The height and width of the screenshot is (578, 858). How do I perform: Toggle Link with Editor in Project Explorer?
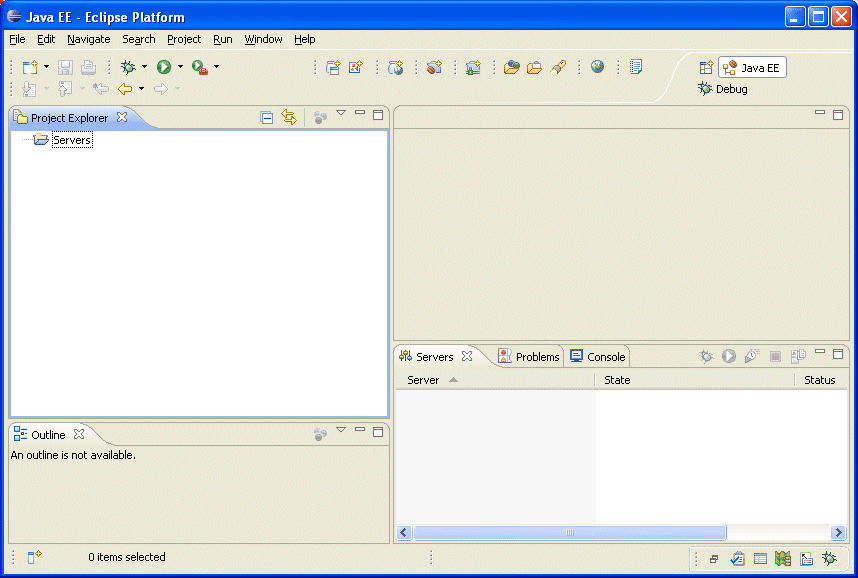(289, 117)
